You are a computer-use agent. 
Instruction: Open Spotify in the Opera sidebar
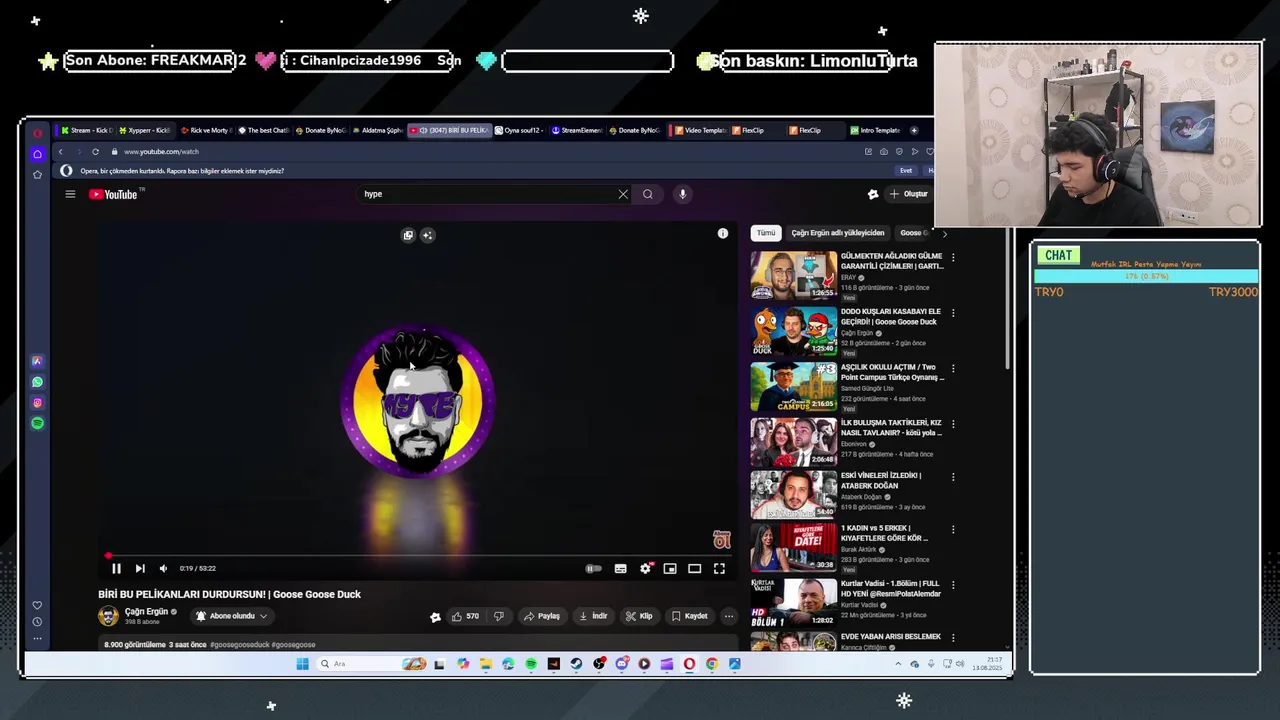point(37,423)
